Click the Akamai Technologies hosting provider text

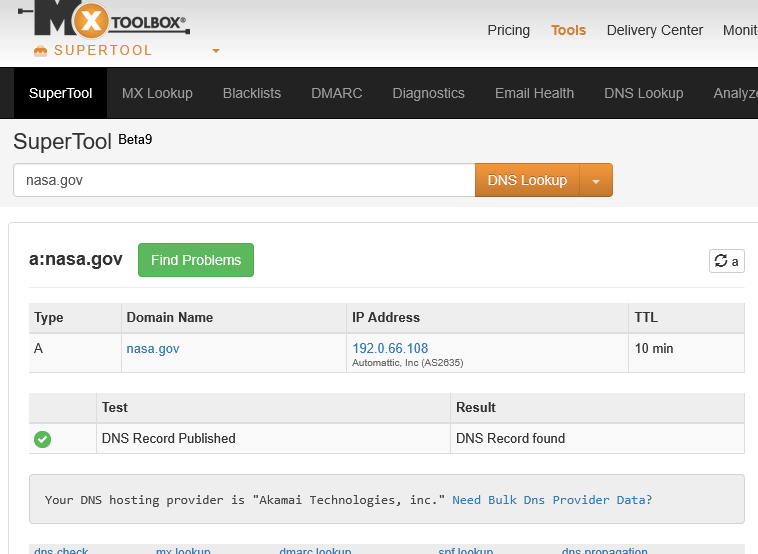click(245, 500)
